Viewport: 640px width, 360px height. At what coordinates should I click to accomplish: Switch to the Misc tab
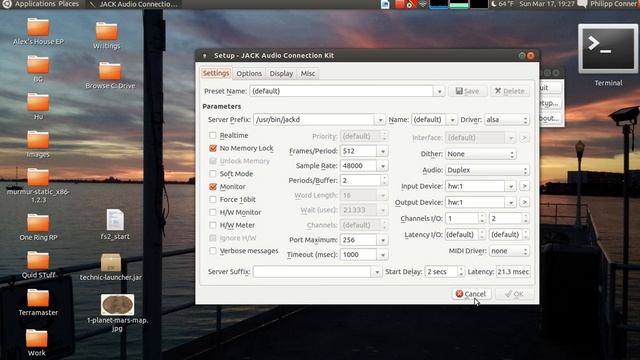[x=308, y=73]
